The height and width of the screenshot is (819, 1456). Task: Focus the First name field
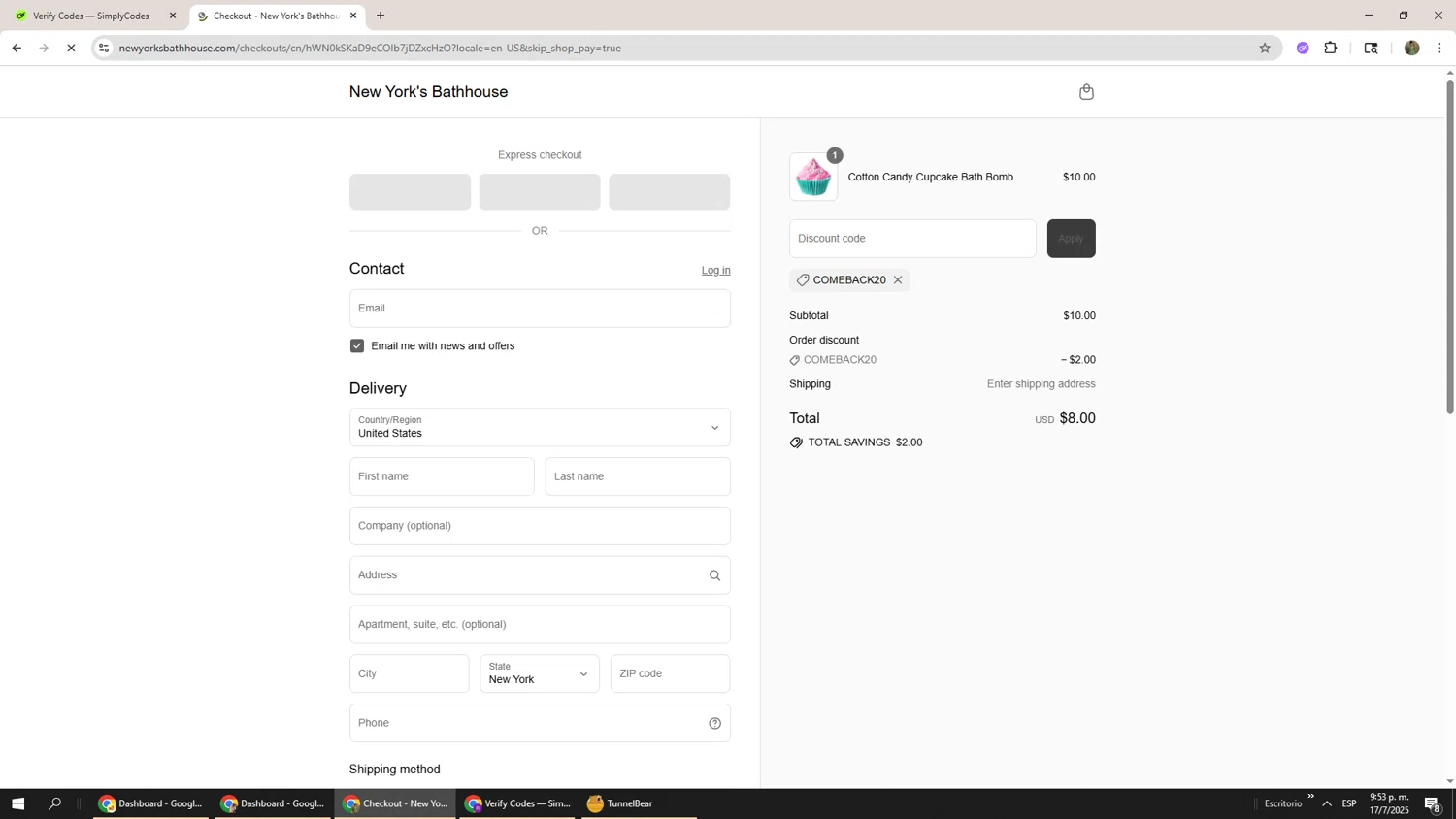[442, 476]
